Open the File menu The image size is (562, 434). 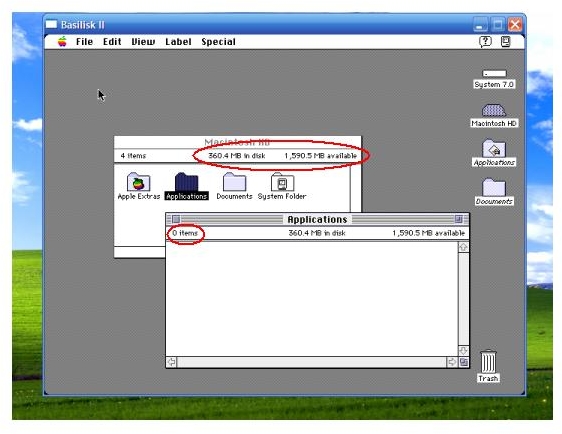tap(85, 42)
